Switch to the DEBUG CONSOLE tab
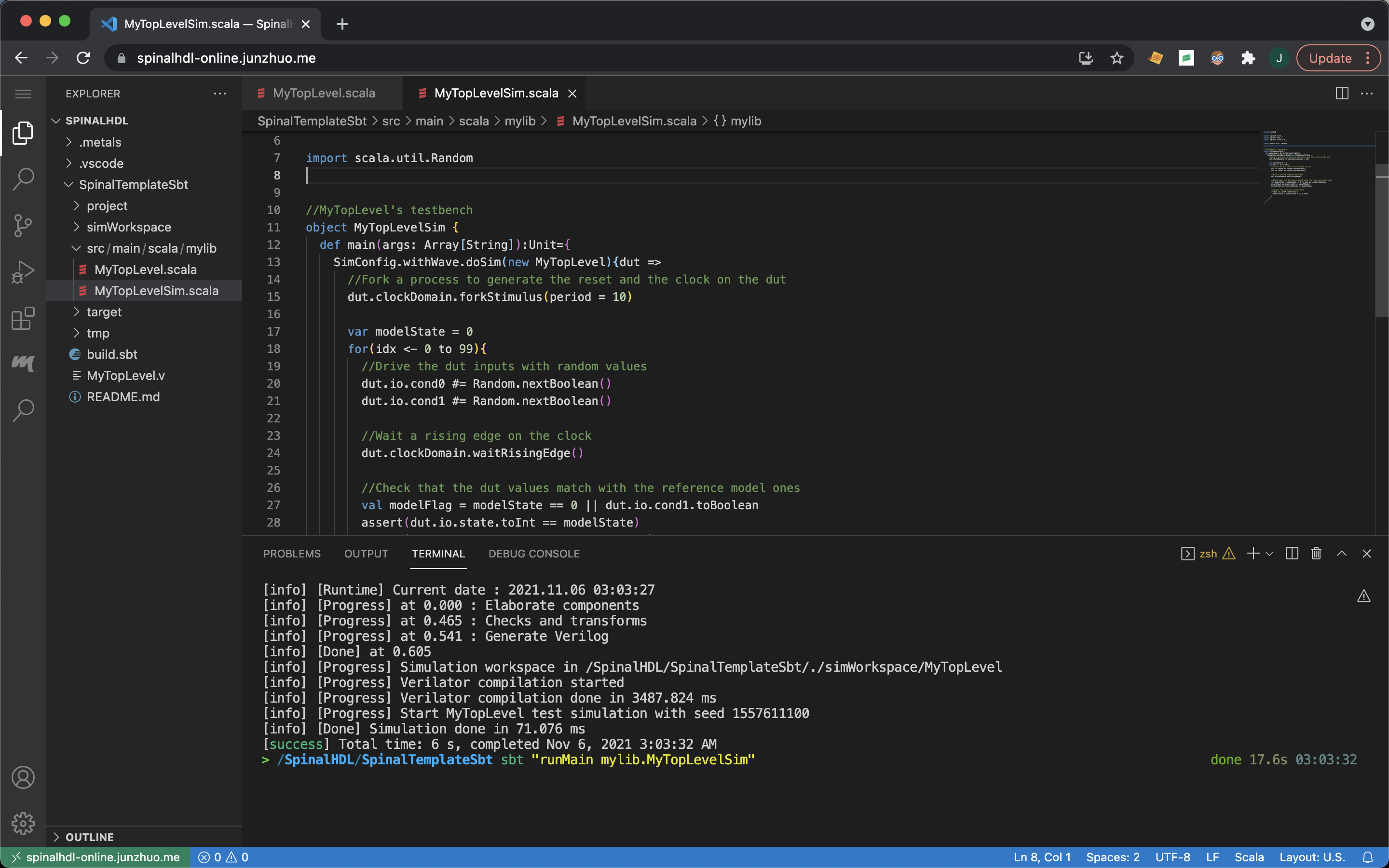1389x868 pixels. (x=534, y=554)
